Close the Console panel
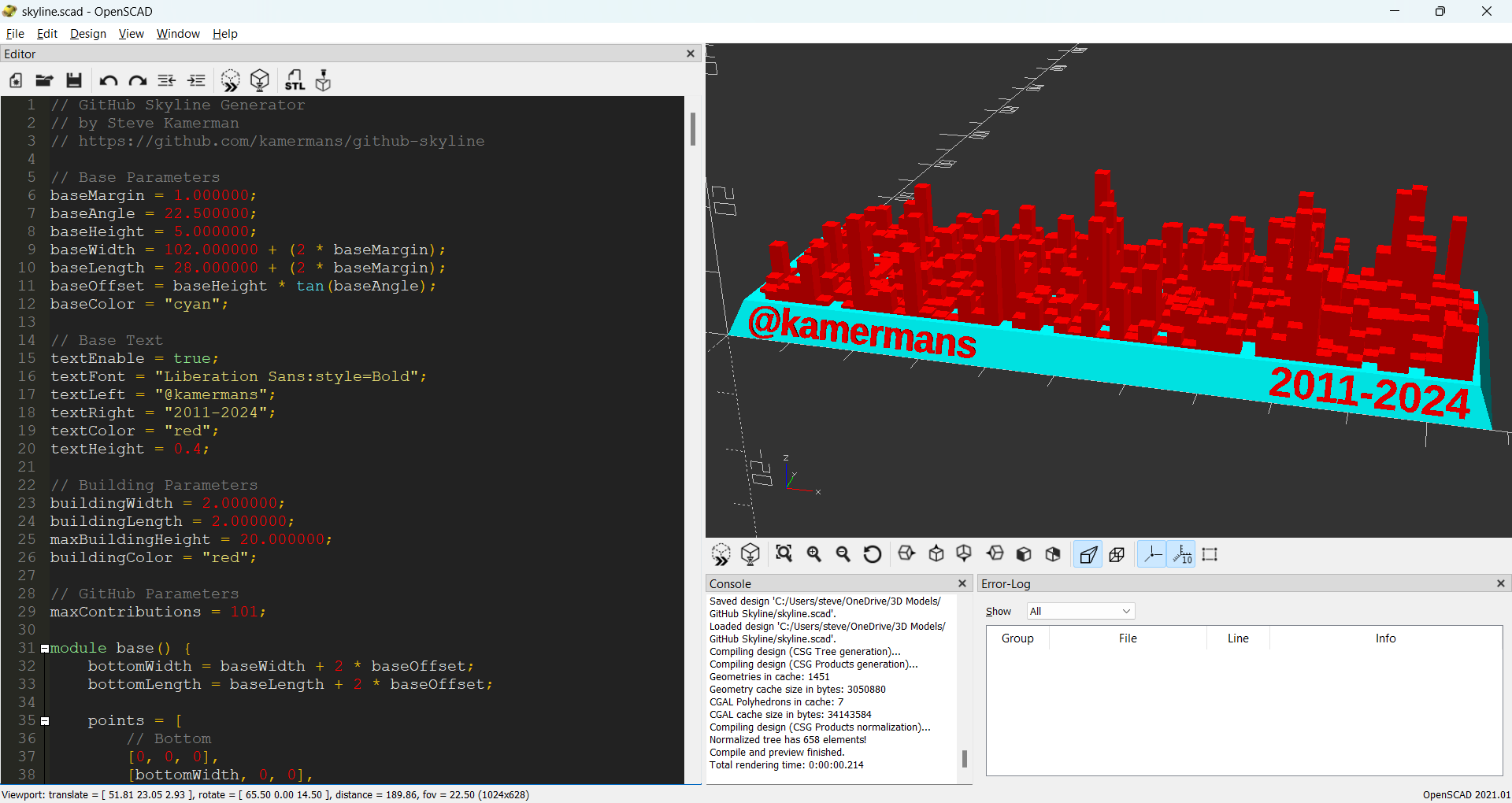The width and height of the screenshot is (1512, 803). pos(962,583)
